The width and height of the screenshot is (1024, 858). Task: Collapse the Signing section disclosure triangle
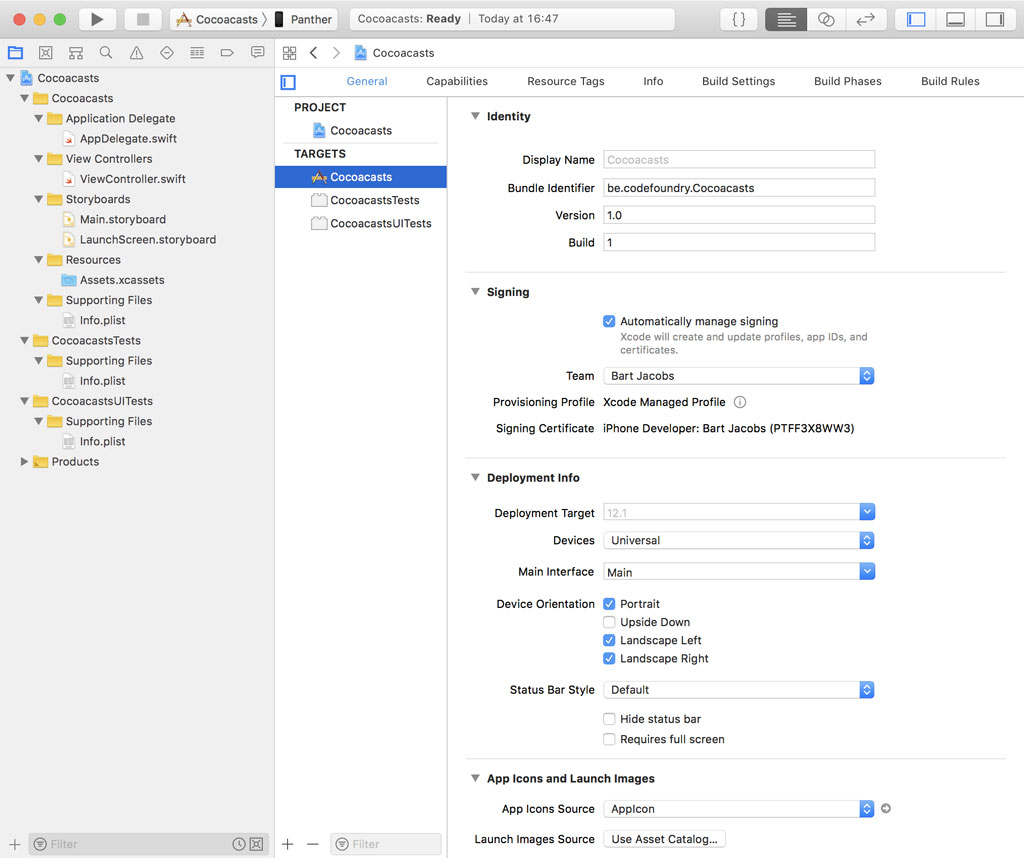pyautogui.click(x=475, y=291)
